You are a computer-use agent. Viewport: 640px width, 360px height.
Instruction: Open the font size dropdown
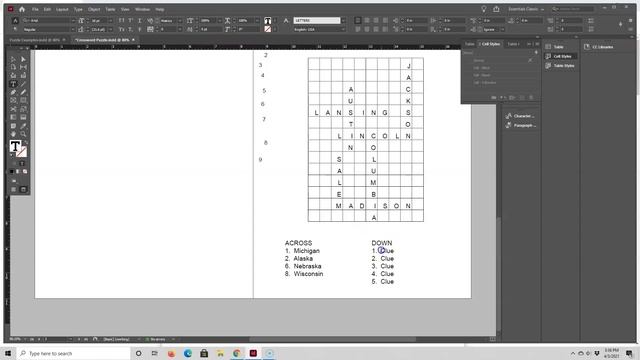tap(110, 20)
